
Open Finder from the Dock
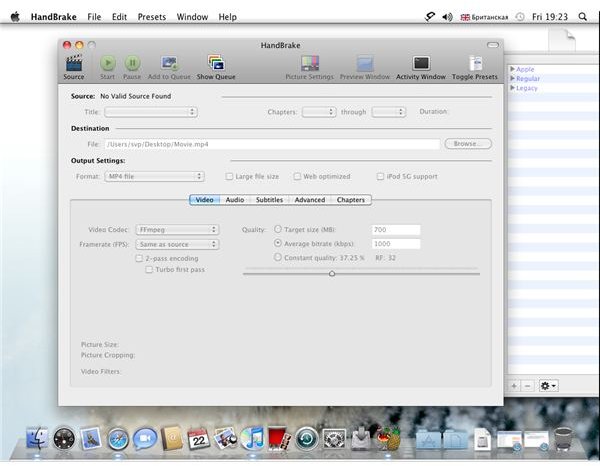(x=37, y=438)
